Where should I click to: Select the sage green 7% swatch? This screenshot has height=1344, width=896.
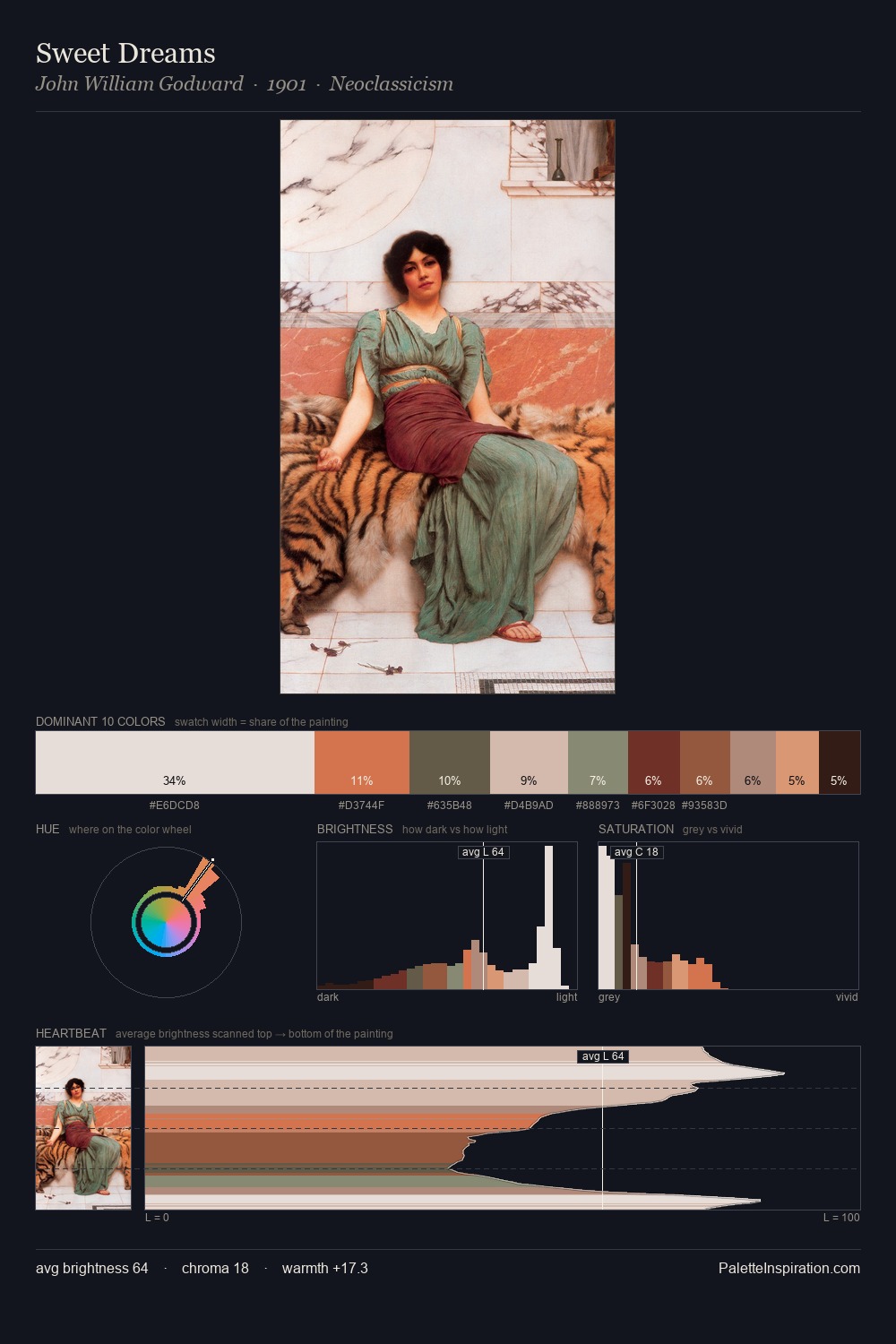point(598,762)
